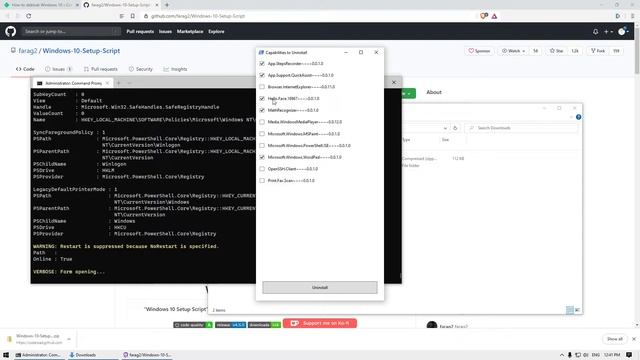Switch to the repository Security tab
The image size is (640, 360).
140,69
